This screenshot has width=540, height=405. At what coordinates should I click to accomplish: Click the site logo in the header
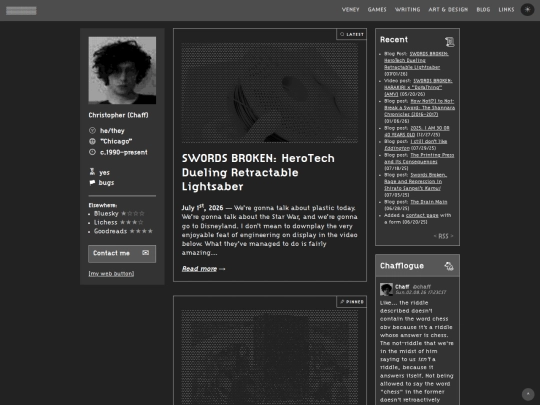[x=21, y=11]
